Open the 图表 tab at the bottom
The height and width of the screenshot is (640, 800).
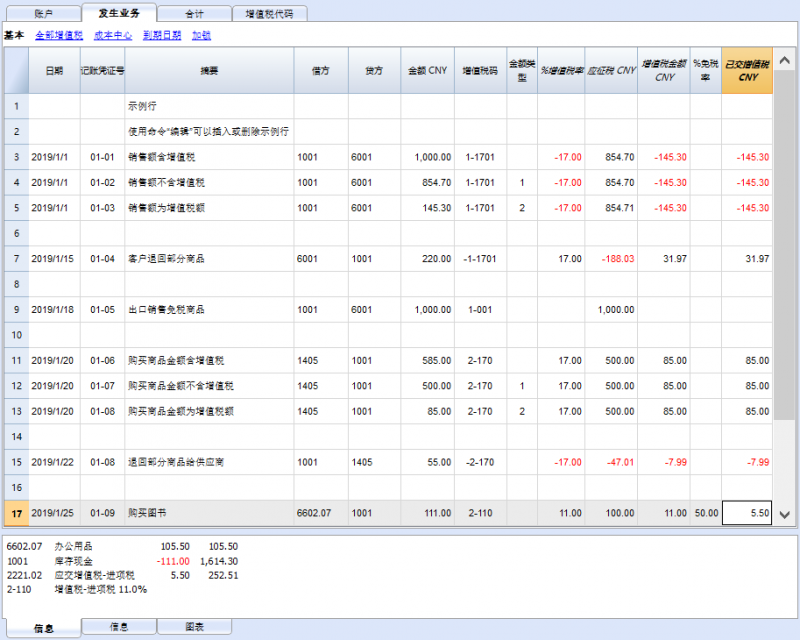pyautogui.click(x=194, y=627)
